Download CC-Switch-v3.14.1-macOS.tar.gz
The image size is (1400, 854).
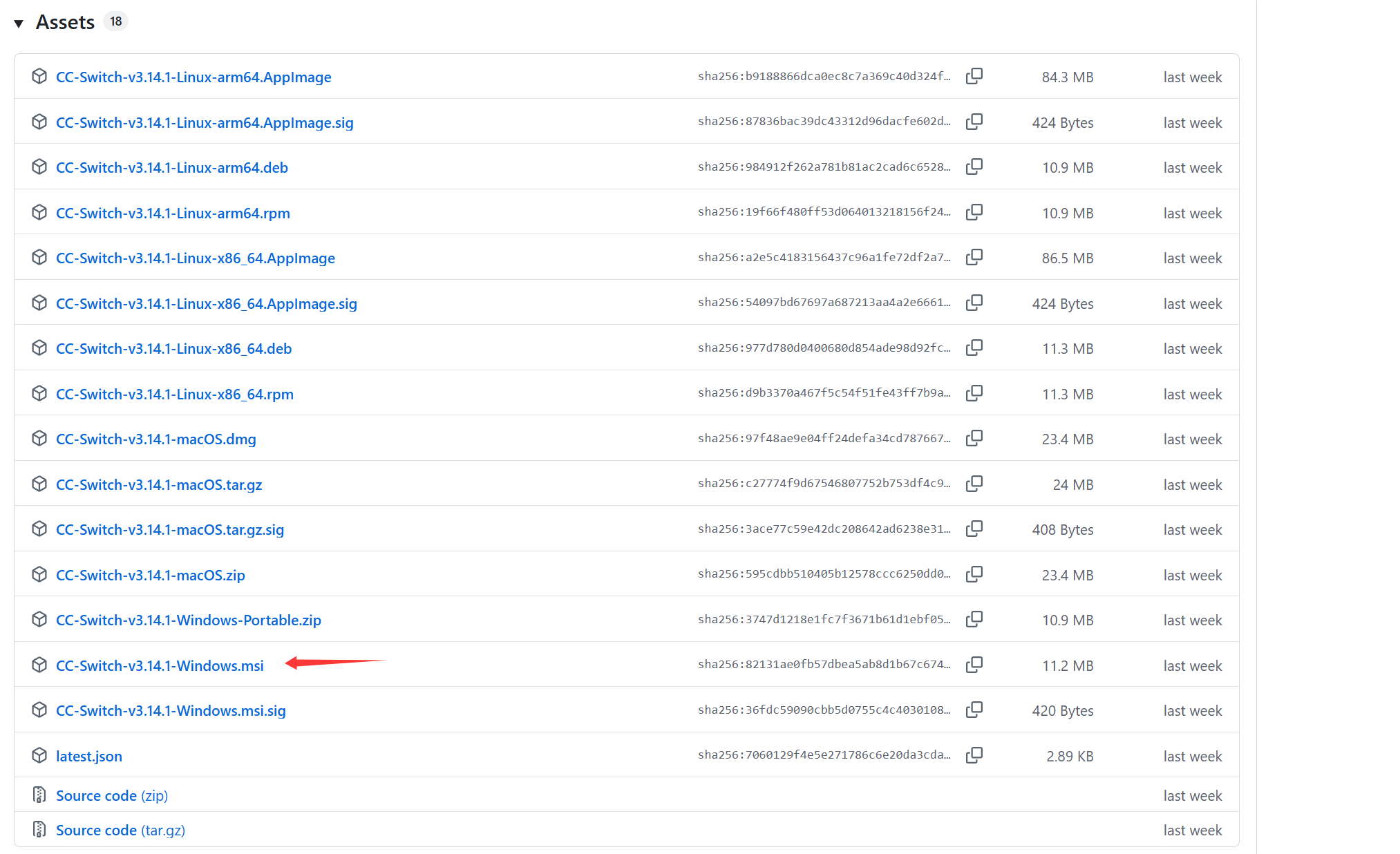point(159,484)
